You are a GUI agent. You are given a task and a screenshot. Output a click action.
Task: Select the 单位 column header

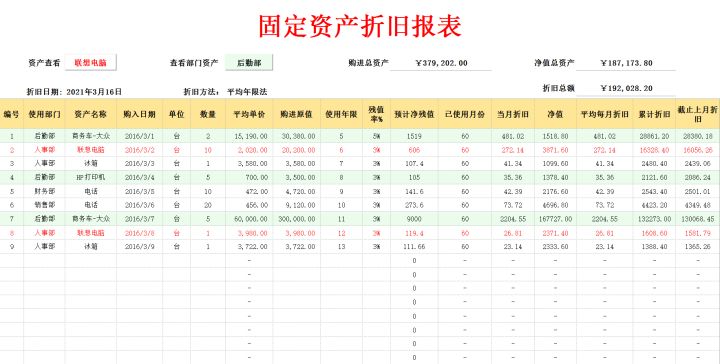(176, 114)
